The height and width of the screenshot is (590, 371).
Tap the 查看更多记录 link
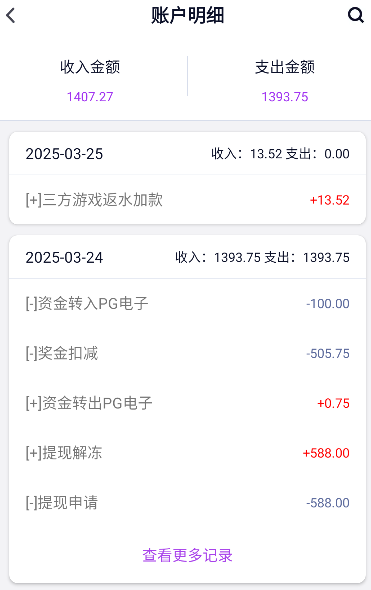pos(187,555)
